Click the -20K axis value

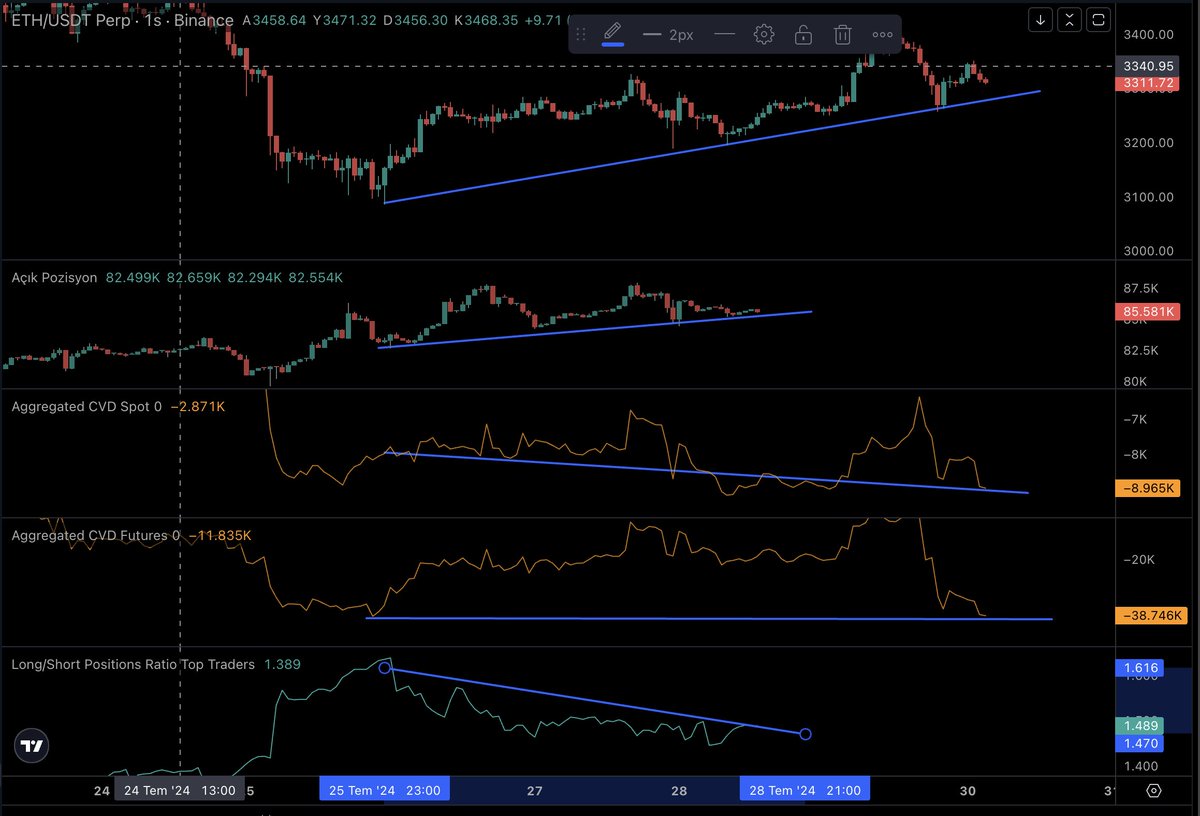[x=1139, y=560]
